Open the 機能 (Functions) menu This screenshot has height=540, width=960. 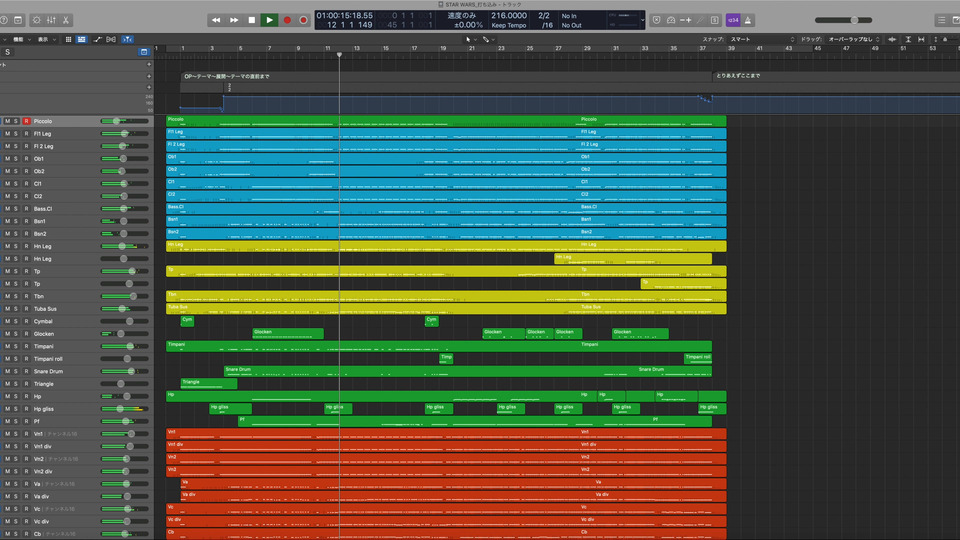click(x=20, y=39)
